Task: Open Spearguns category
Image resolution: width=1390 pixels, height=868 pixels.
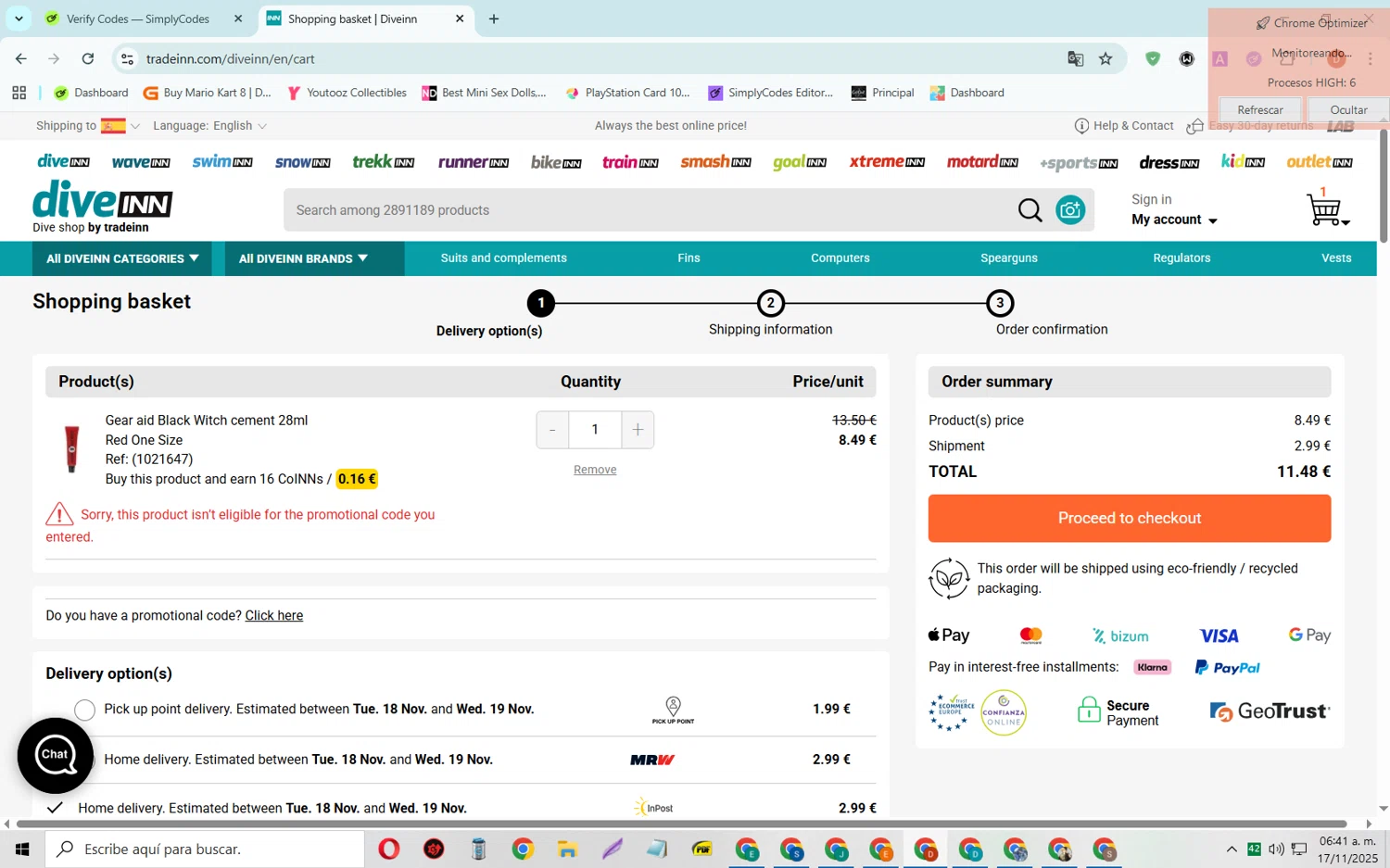Action: pyautogui.click(x=1008, y=258)
